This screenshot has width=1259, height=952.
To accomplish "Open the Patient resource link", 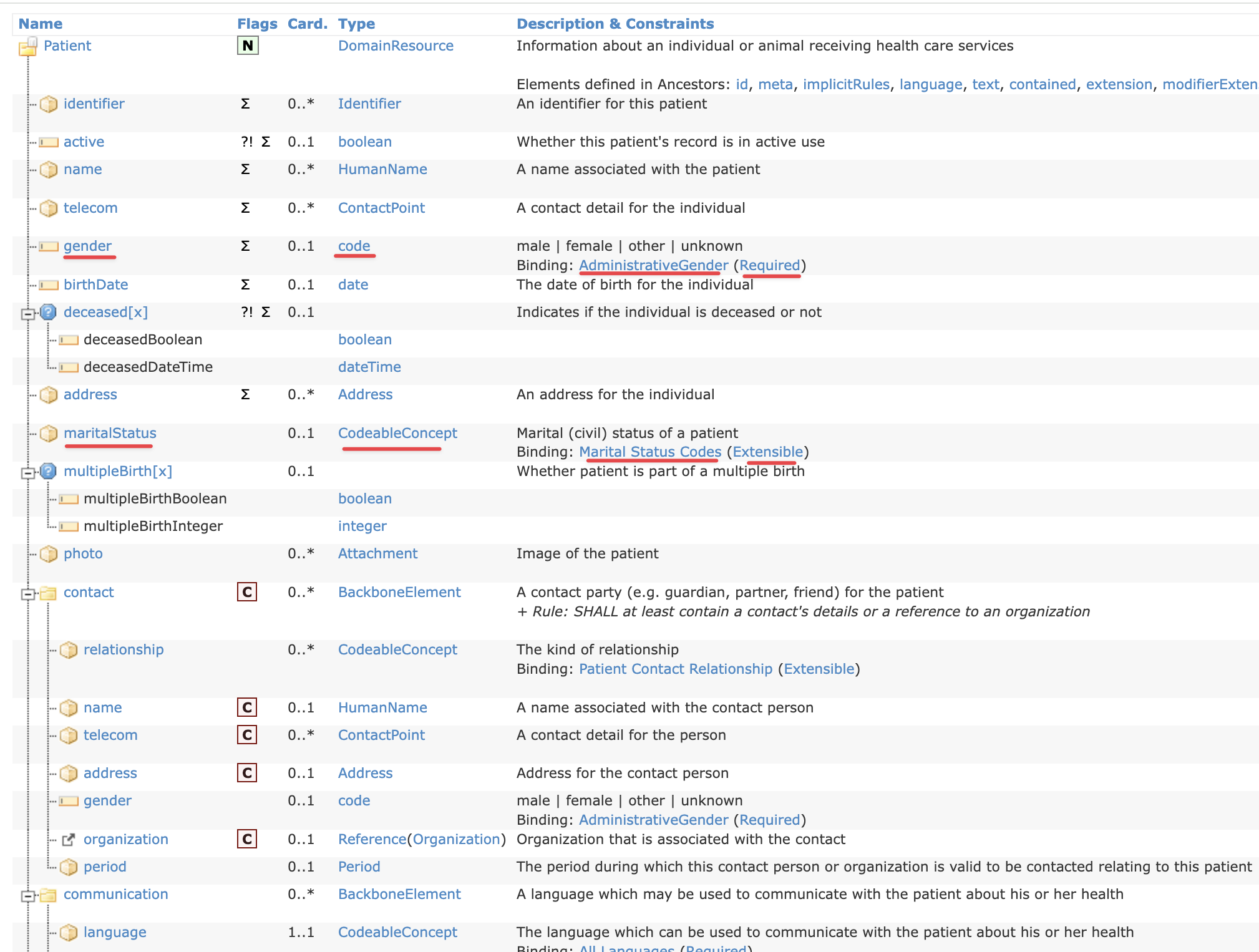I will coord(67,46).
